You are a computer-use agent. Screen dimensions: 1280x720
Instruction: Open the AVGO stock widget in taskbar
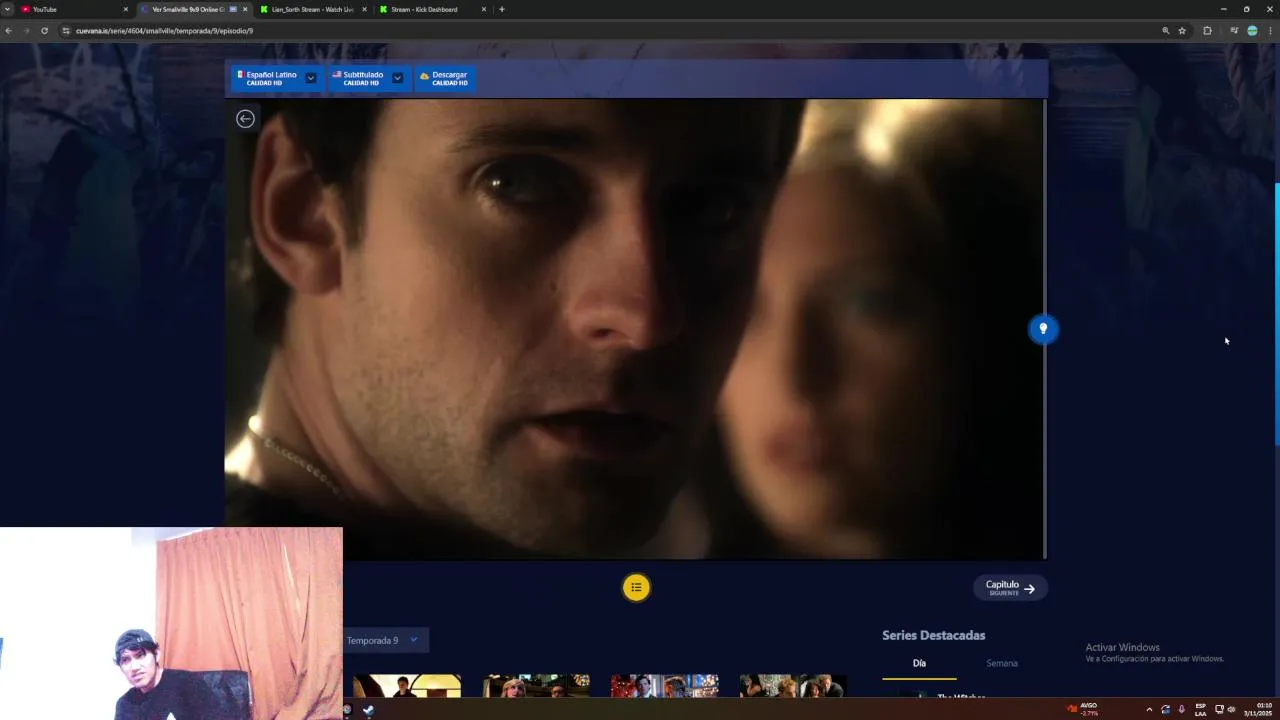[1082, 709]
